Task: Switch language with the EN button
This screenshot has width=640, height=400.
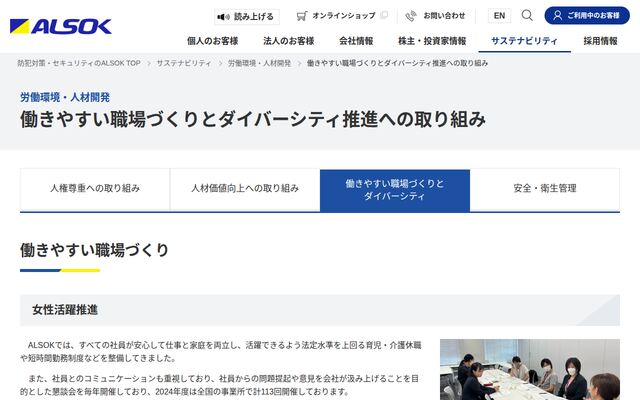Action: [x=499, y=16]
